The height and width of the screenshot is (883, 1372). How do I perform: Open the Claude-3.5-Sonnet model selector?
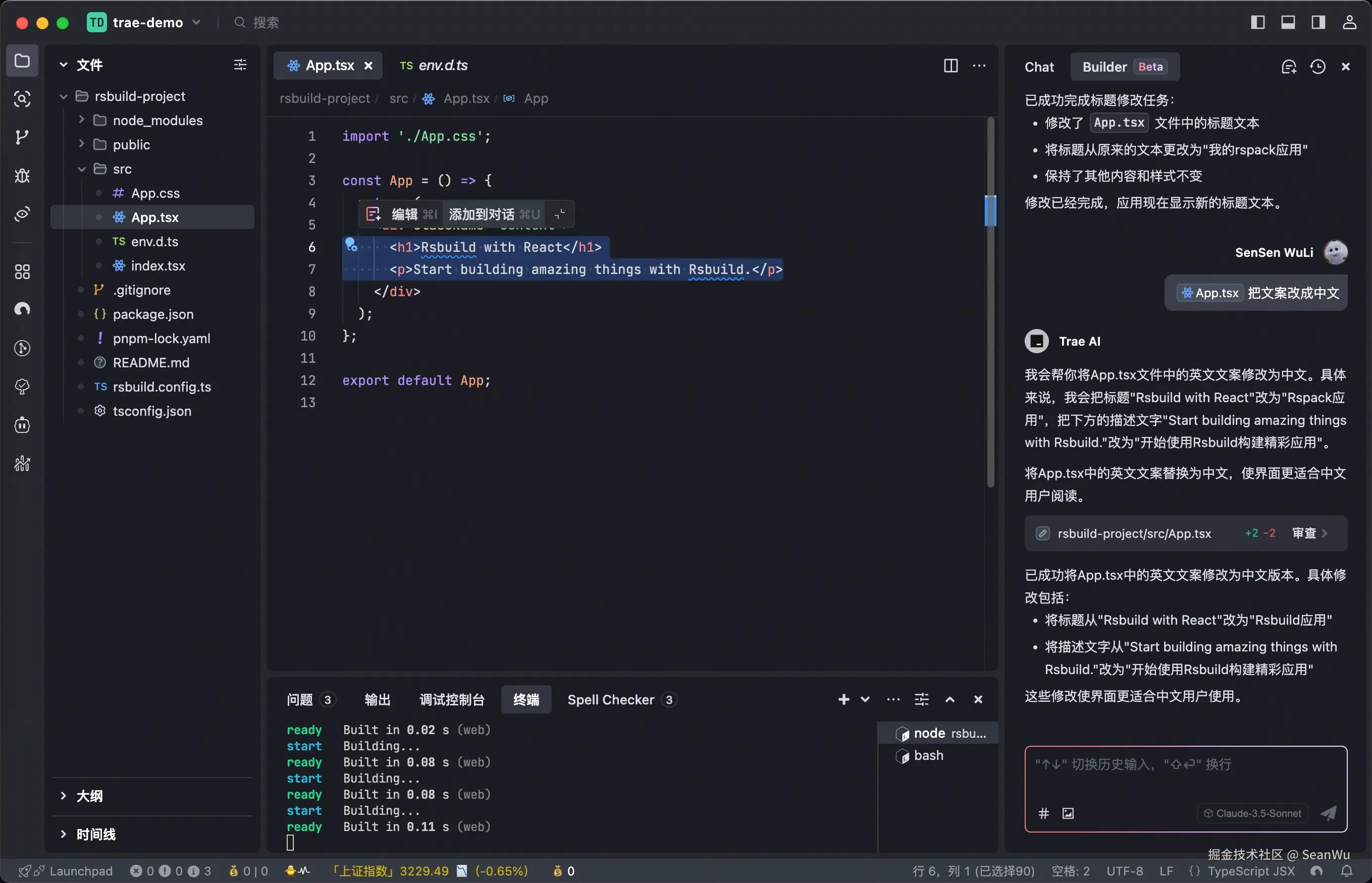click(1252, 813)
